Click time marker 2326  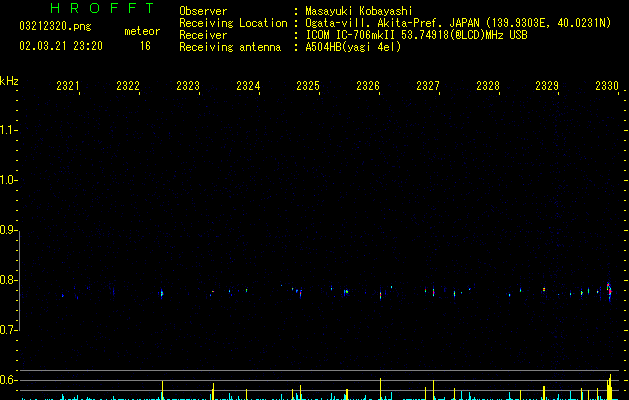(368, 86)
